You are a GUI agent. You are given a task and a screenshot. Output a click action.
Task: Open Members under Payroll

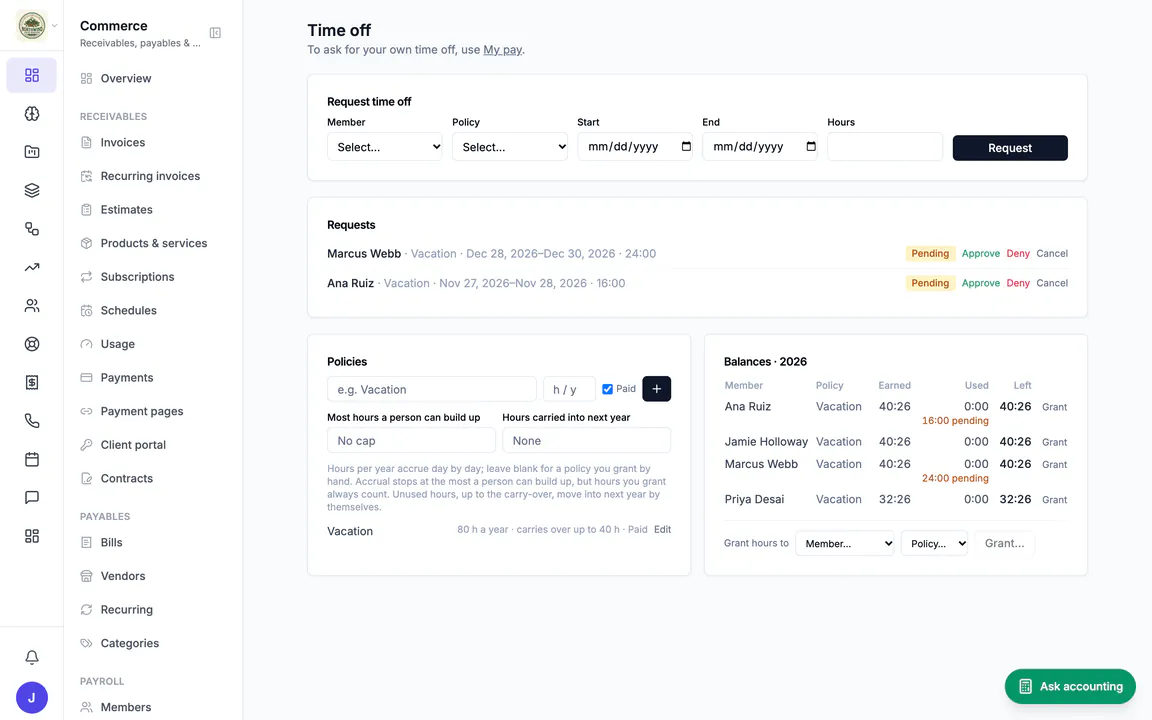pos(126,708)
